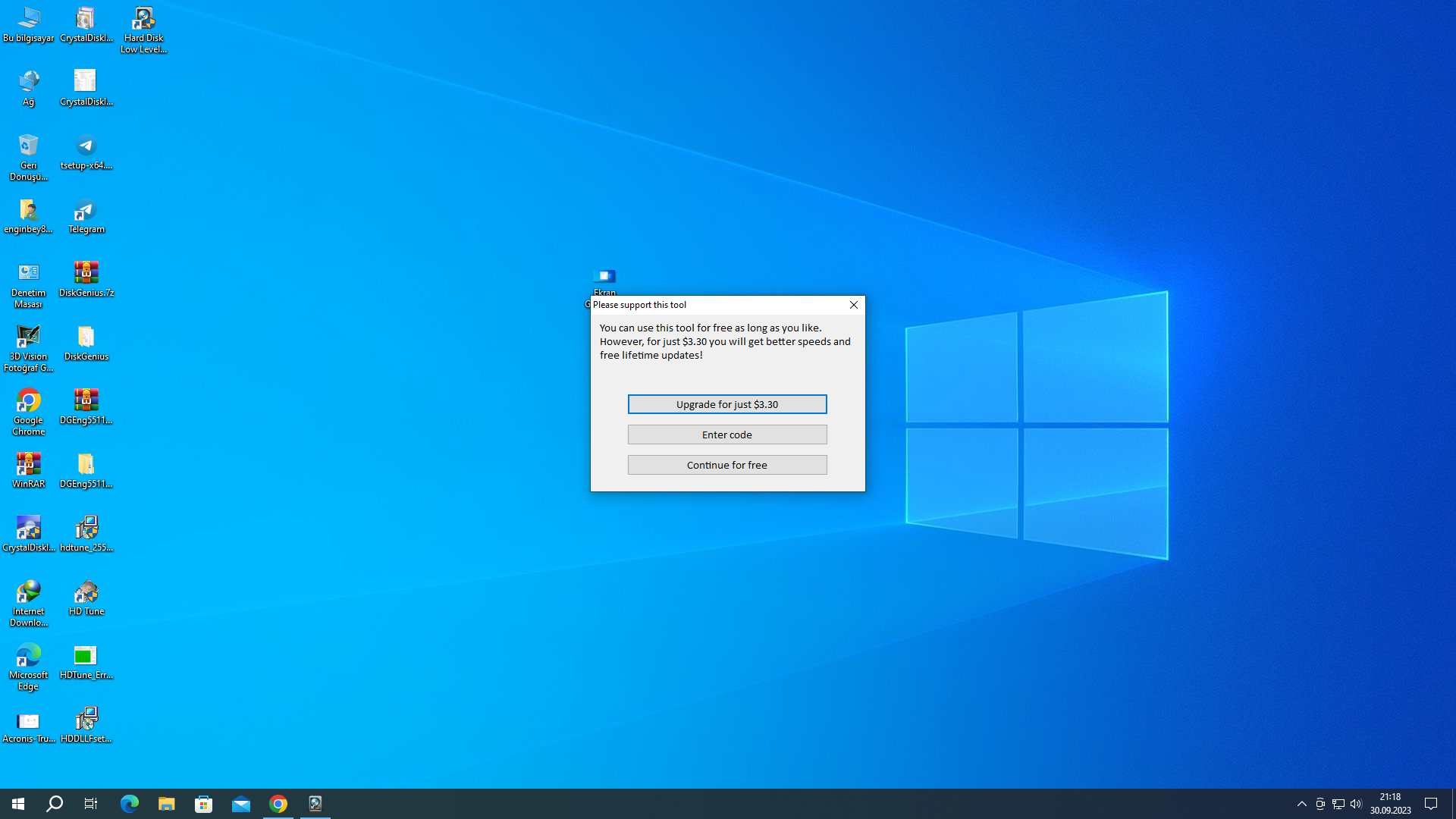Viewport: 1456px width, 819px height.
Task: Expand the hidden system tray icons
Action: pyautogui.click(x=1301, y=804)
